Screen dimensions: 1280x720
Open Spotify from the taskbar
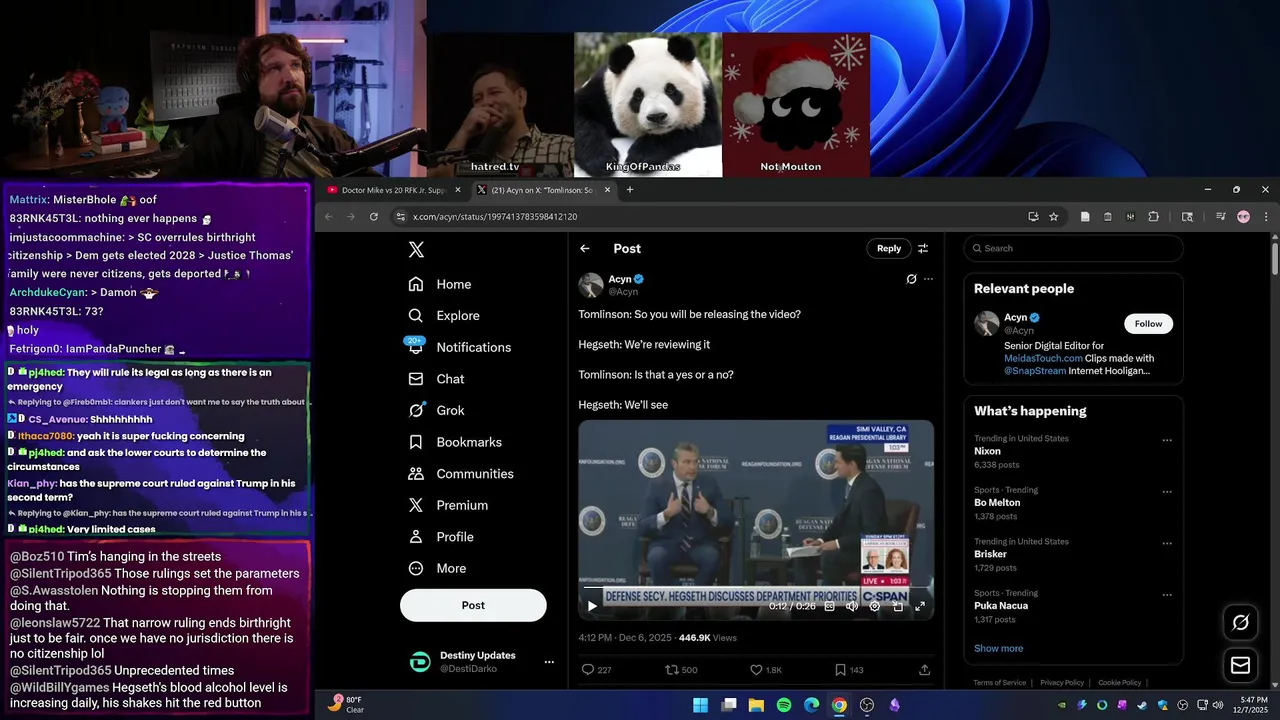click(x=784, y=705)
